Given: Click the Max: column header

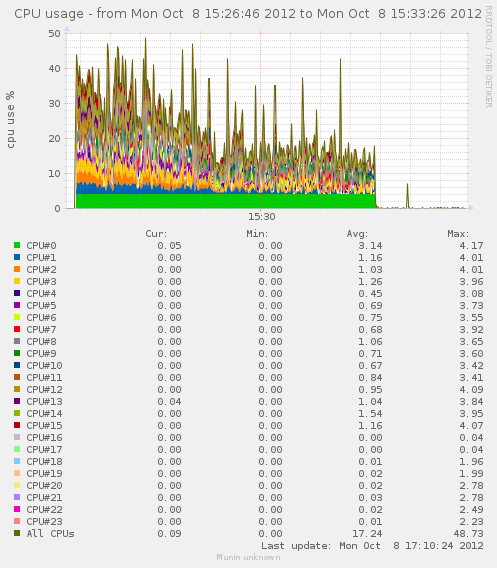Looking at the screenshot, I should 458,234.
